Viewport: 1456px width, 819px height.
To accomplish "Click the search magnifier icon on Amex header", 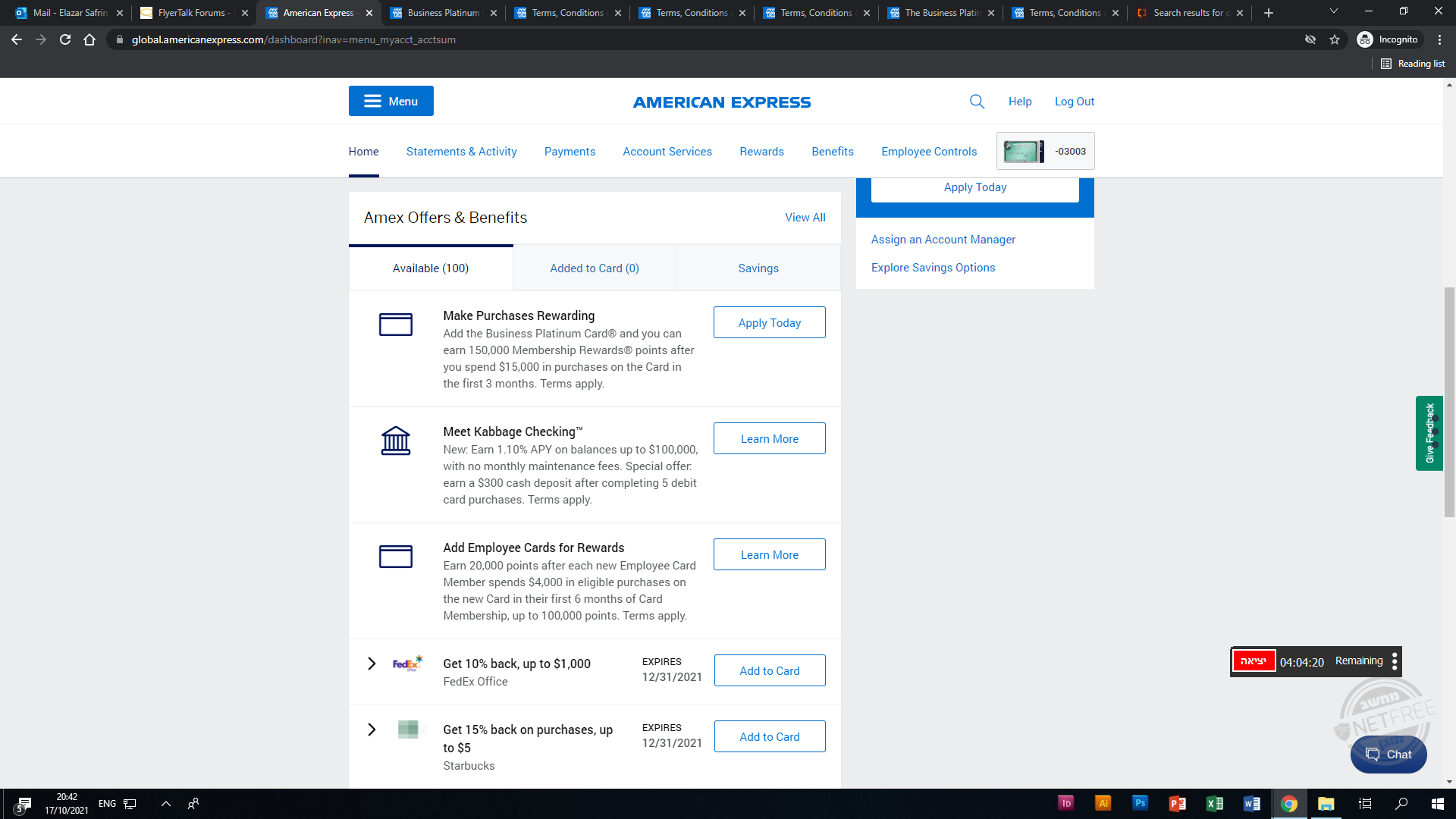I will pyautogui.click(x=977, y=102).
